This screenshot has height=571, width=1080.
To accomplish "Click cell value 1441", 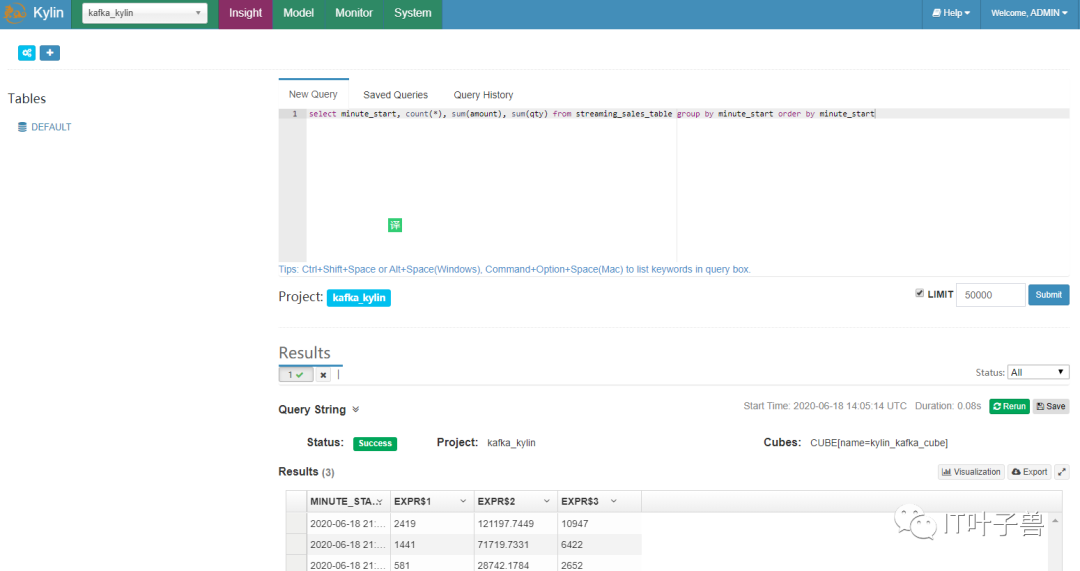I will coord(404,545).
